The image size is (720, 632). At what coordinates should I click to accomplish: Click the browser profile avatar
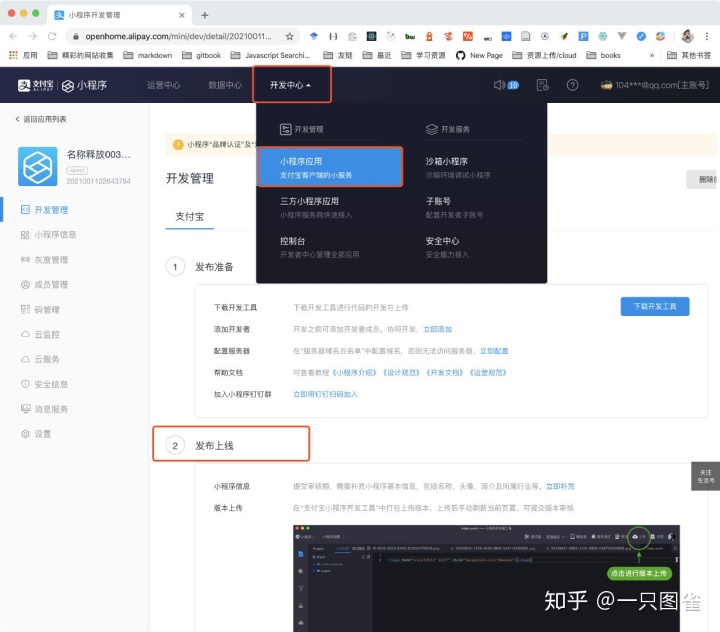pos(687,36)
